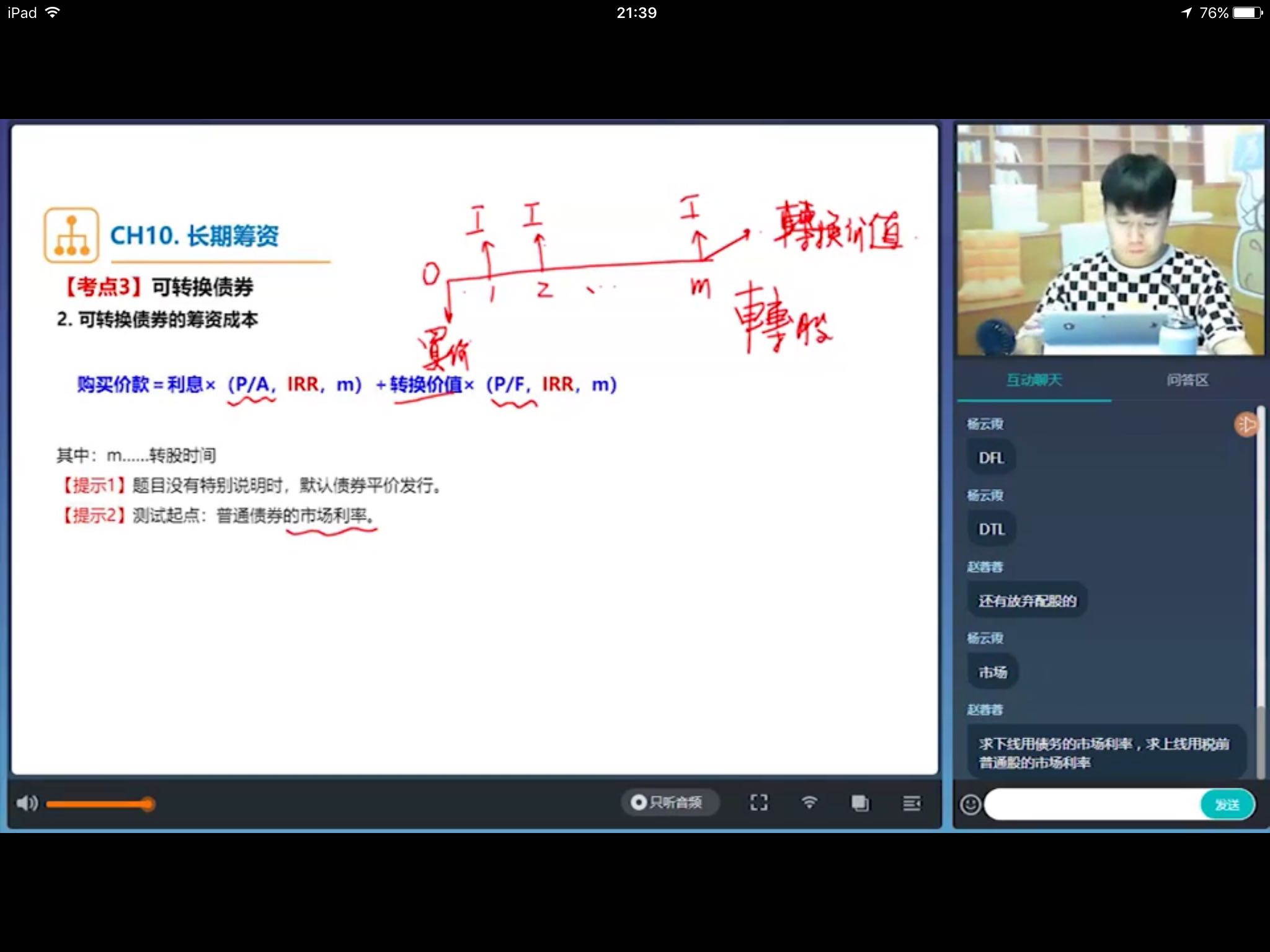Open the emoji smiley picker
Viewport: 1270px width, 952px height.
(x=970, y=804)
